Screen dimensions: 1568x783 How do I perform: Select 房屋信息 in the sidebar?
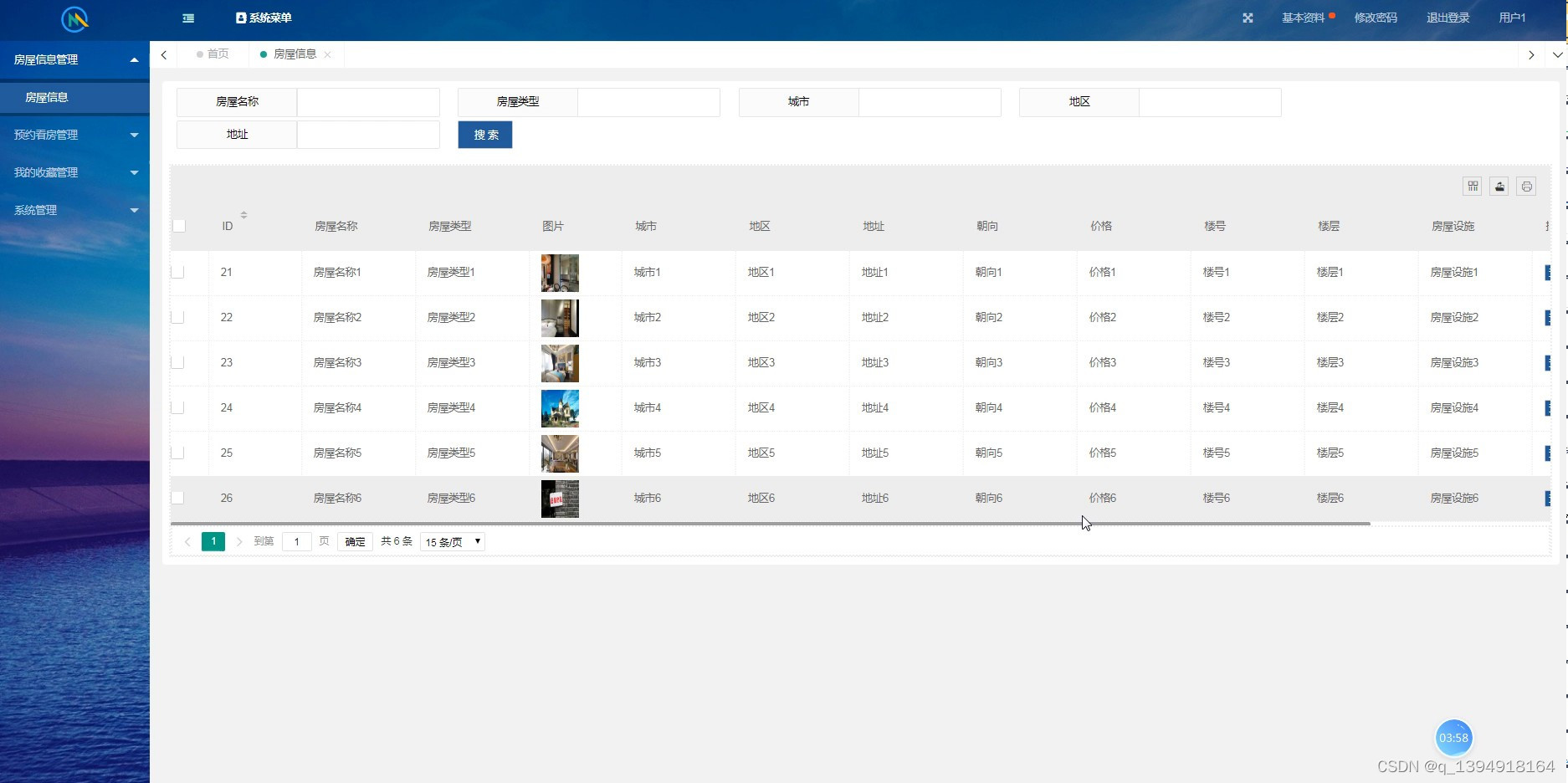pyautogui.click(x=74, y=97)
